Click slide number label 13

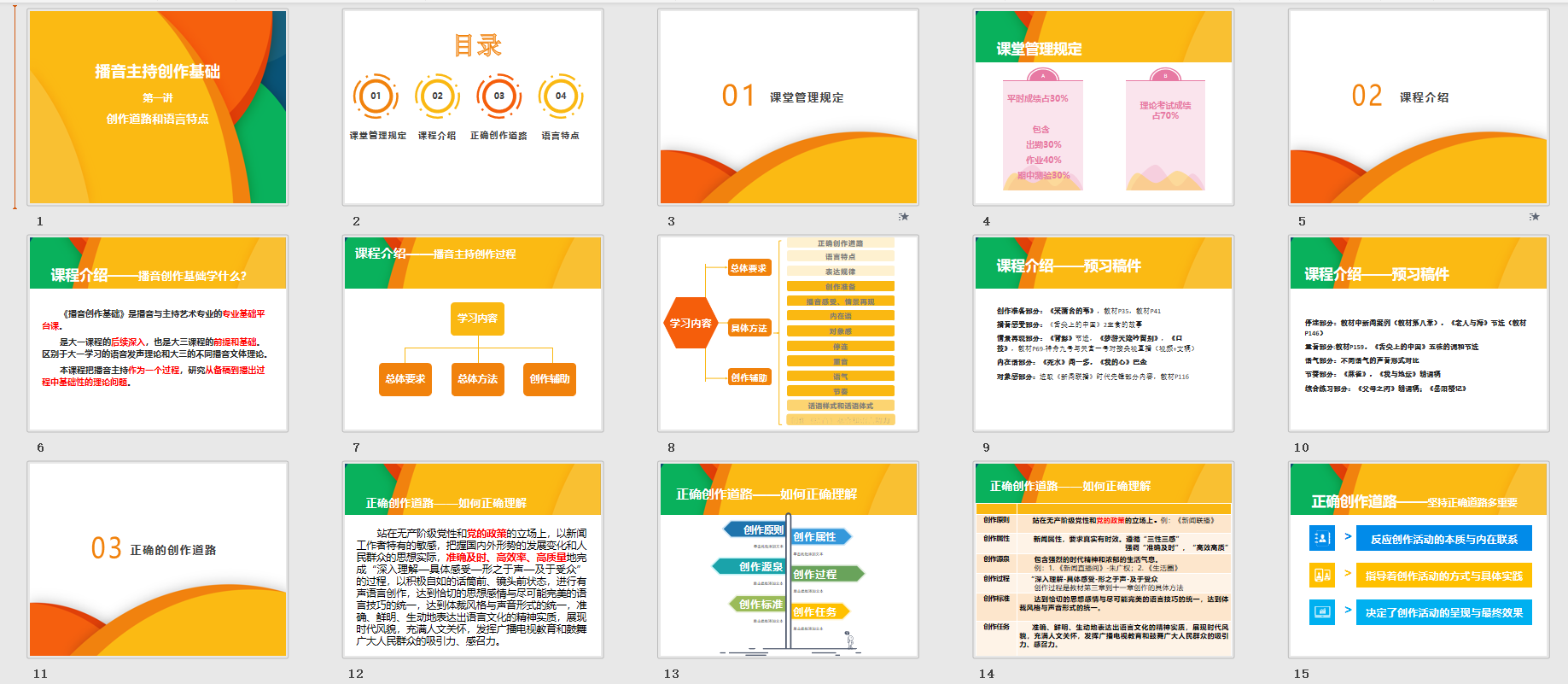point(672,674)
